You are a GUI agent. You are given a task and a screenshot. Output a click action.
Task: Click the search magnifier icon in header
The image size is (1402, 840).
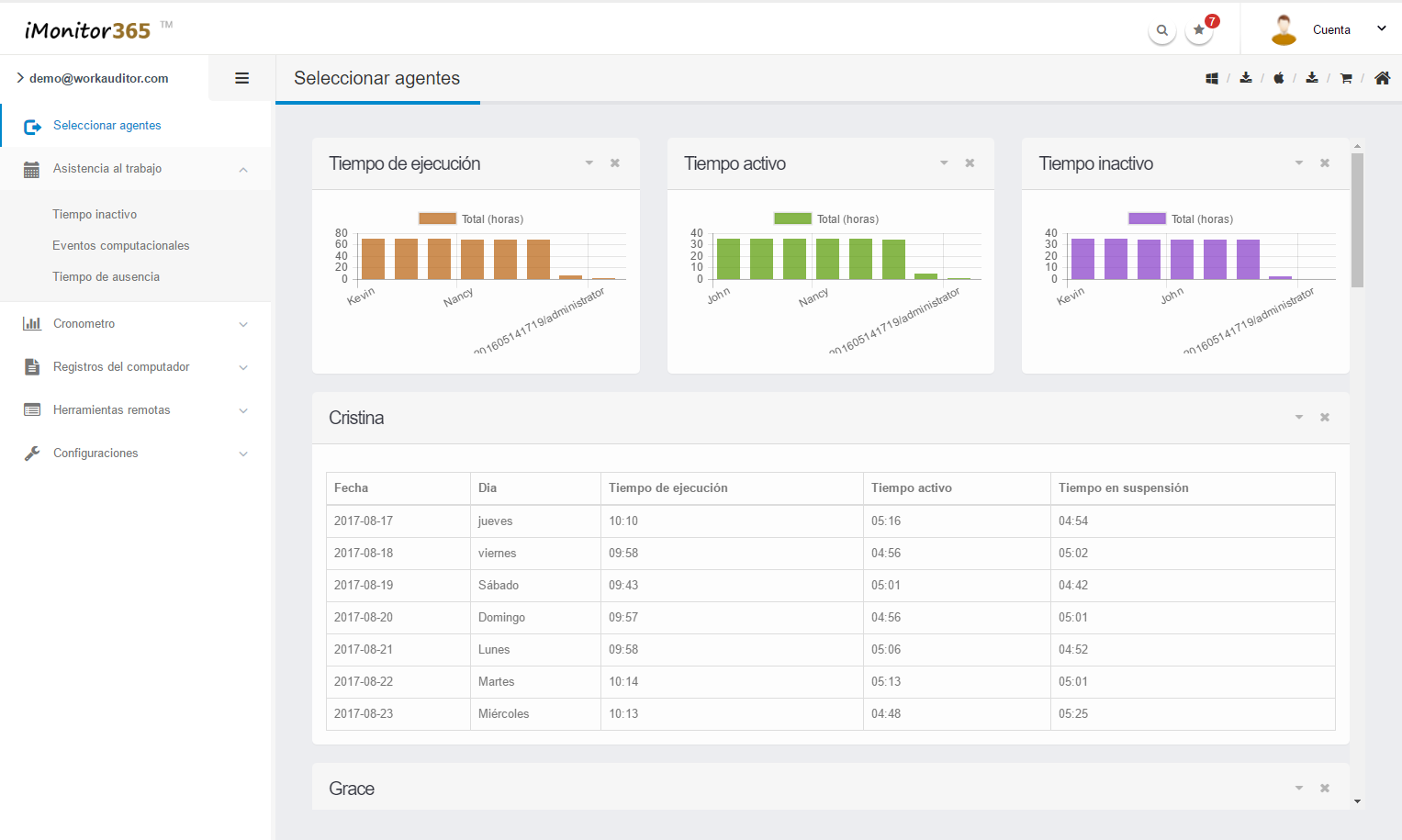[x=1162, y=30]
